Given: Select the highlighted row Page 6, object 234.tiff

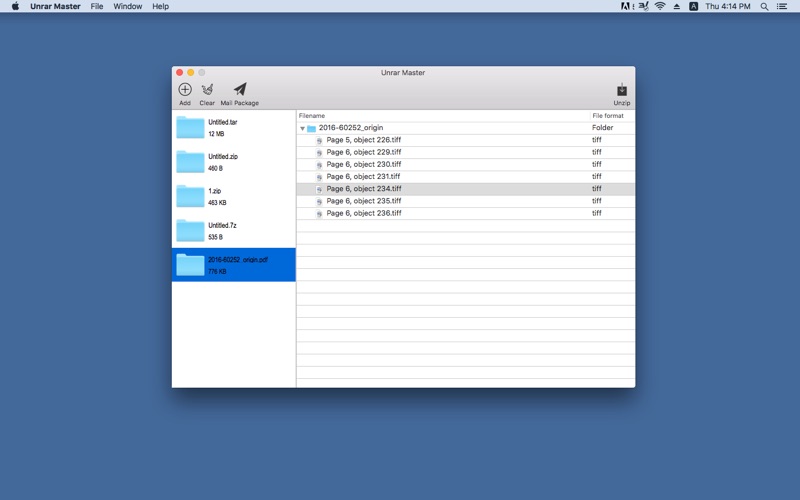Looking at the screenshot, I should click(x=466, y=189).
